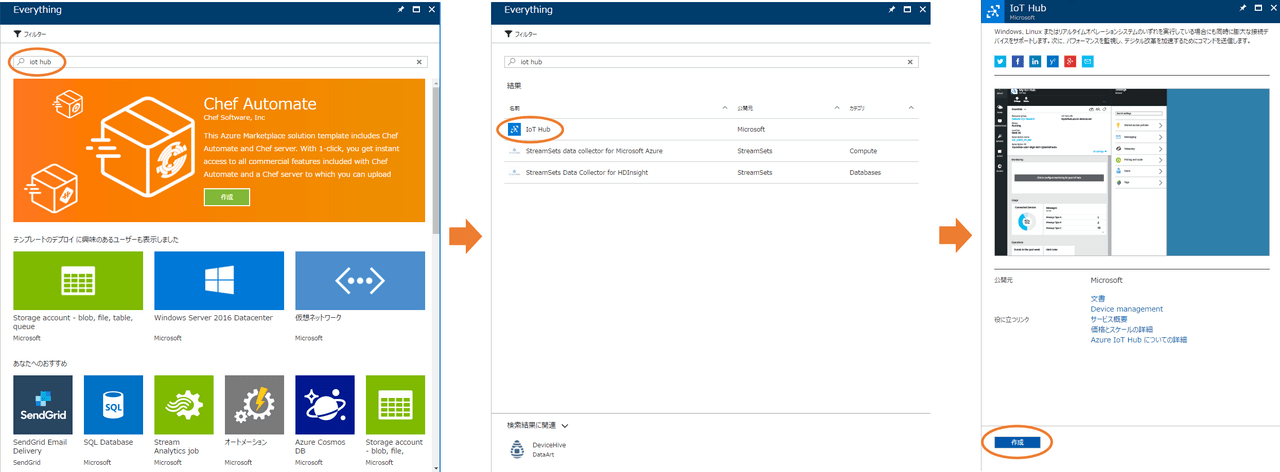Open the 文書 documentation link
The image size is (1280, 472).
click(x=1098, y=299)
